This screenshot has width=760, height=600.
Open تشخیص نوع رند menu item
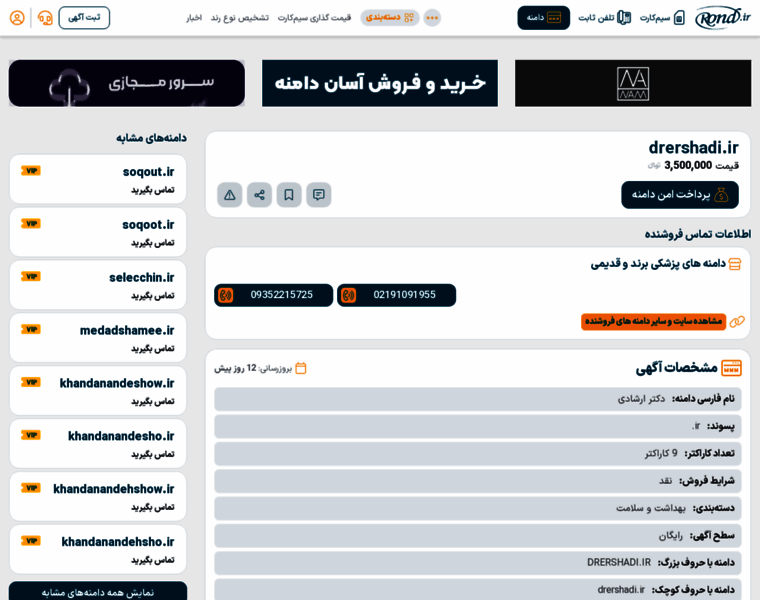pos(239,18)
